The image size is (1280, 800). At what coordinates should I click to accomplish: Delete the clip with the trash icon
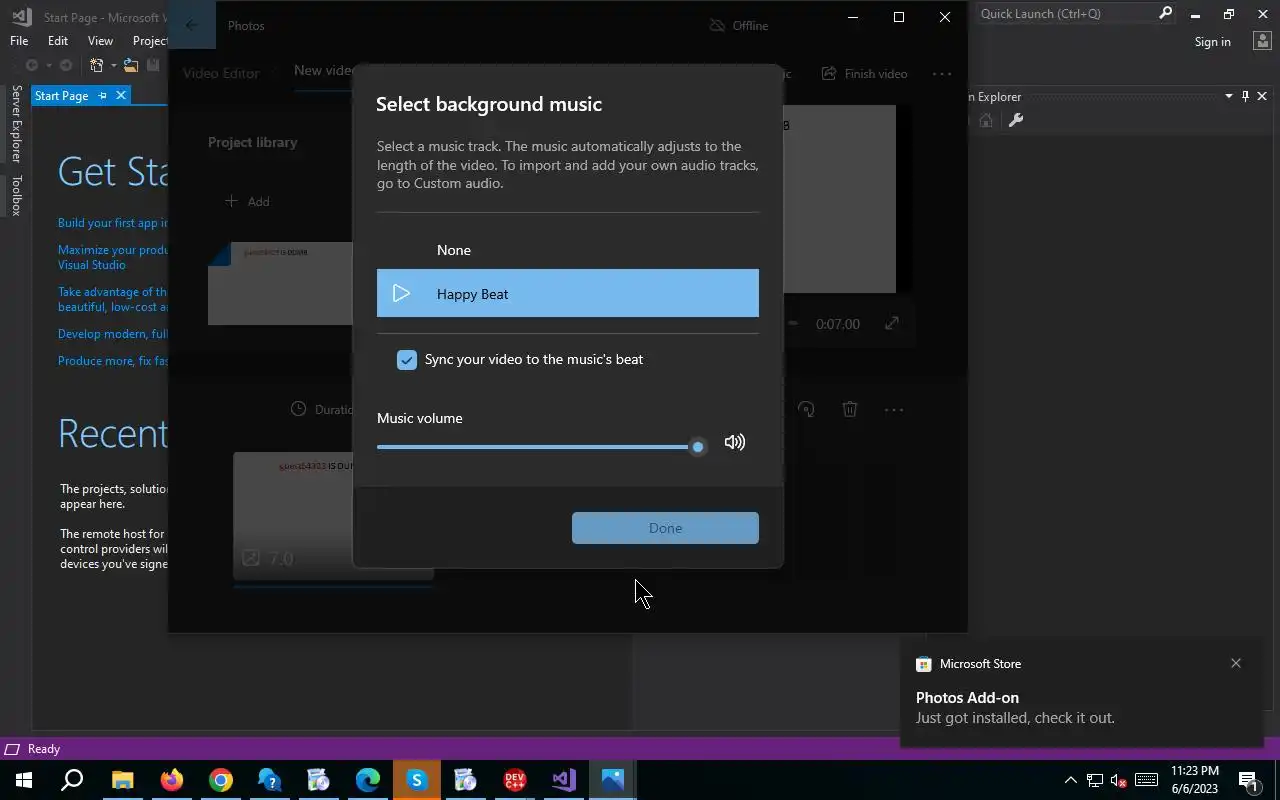[x=850, y=409]
